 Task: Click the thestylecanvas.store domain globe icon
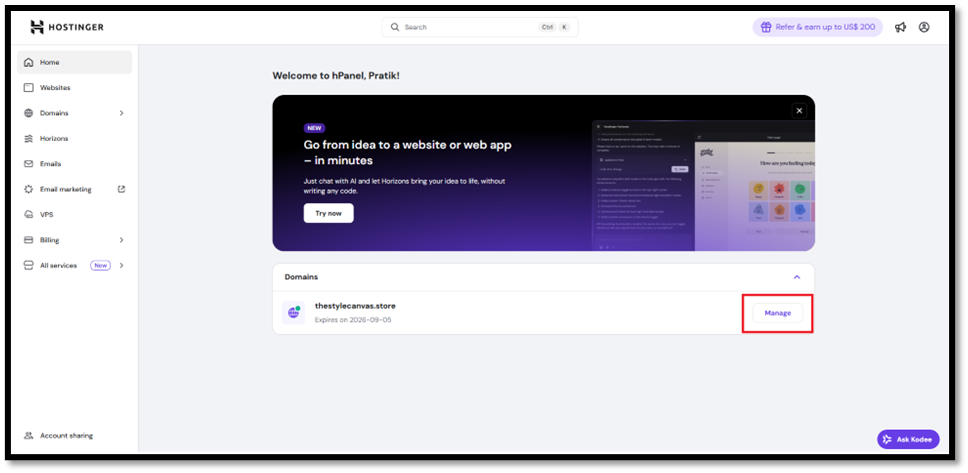tap(293, 313)
